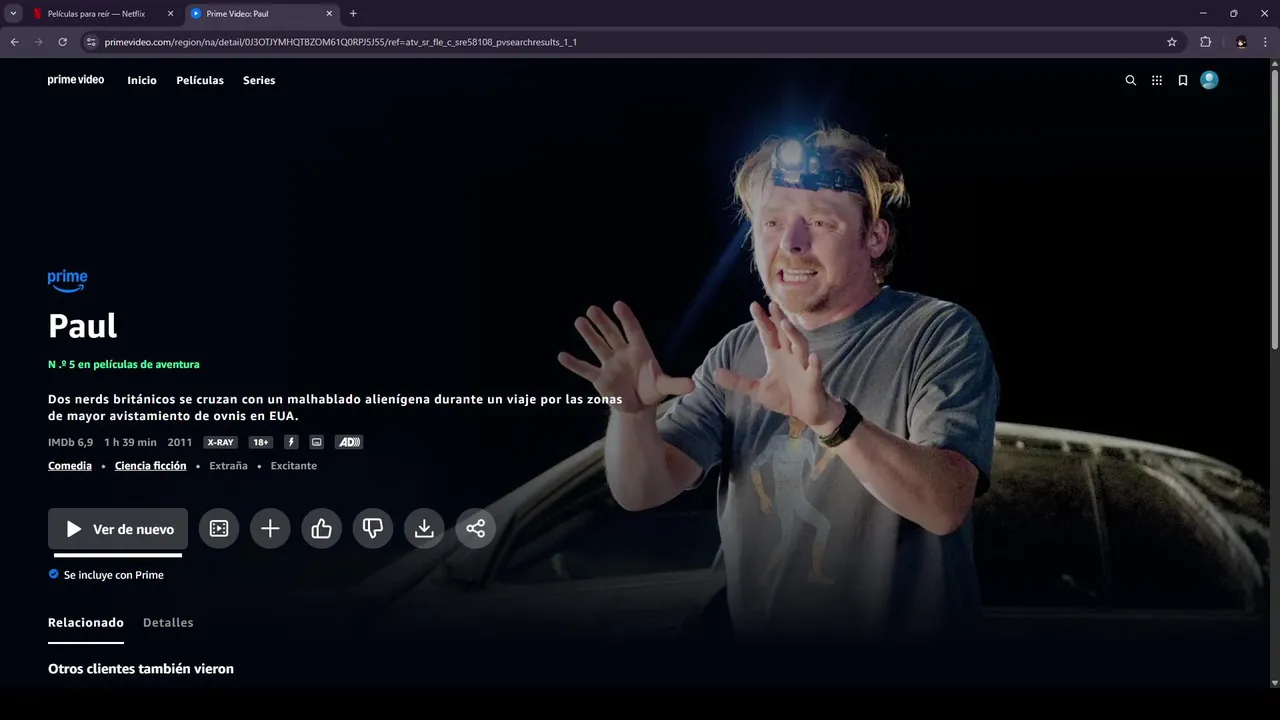
Task: Open the Chrome three-dot menu
Action: pos(1266,42)
